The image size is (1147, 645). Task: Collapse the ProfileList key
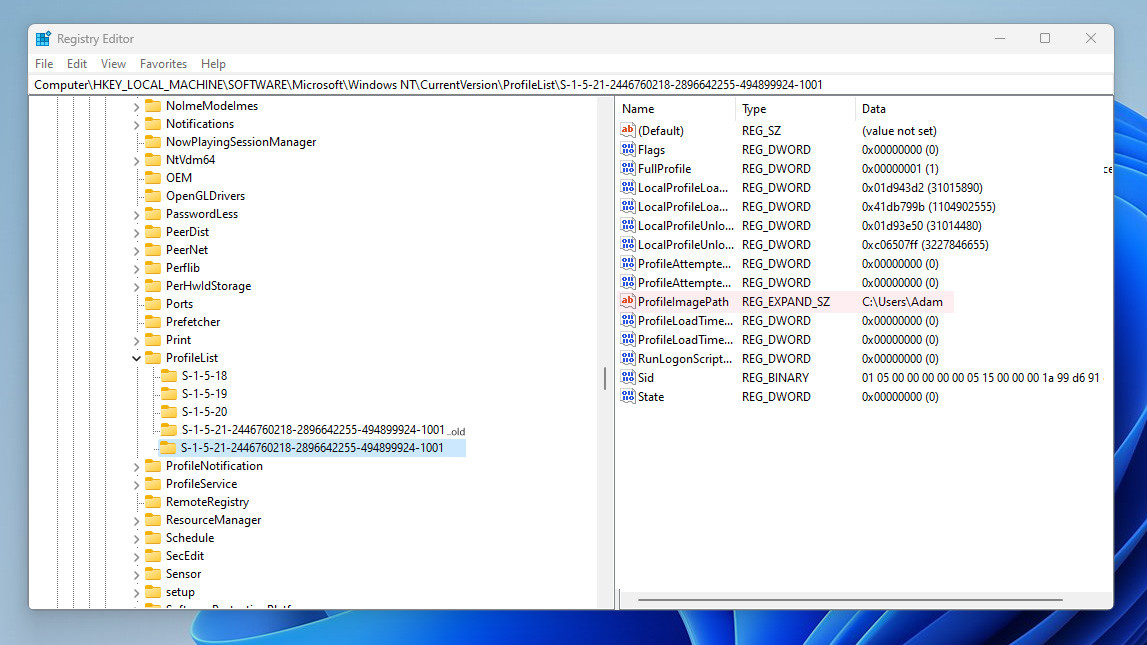pos(136,358)
